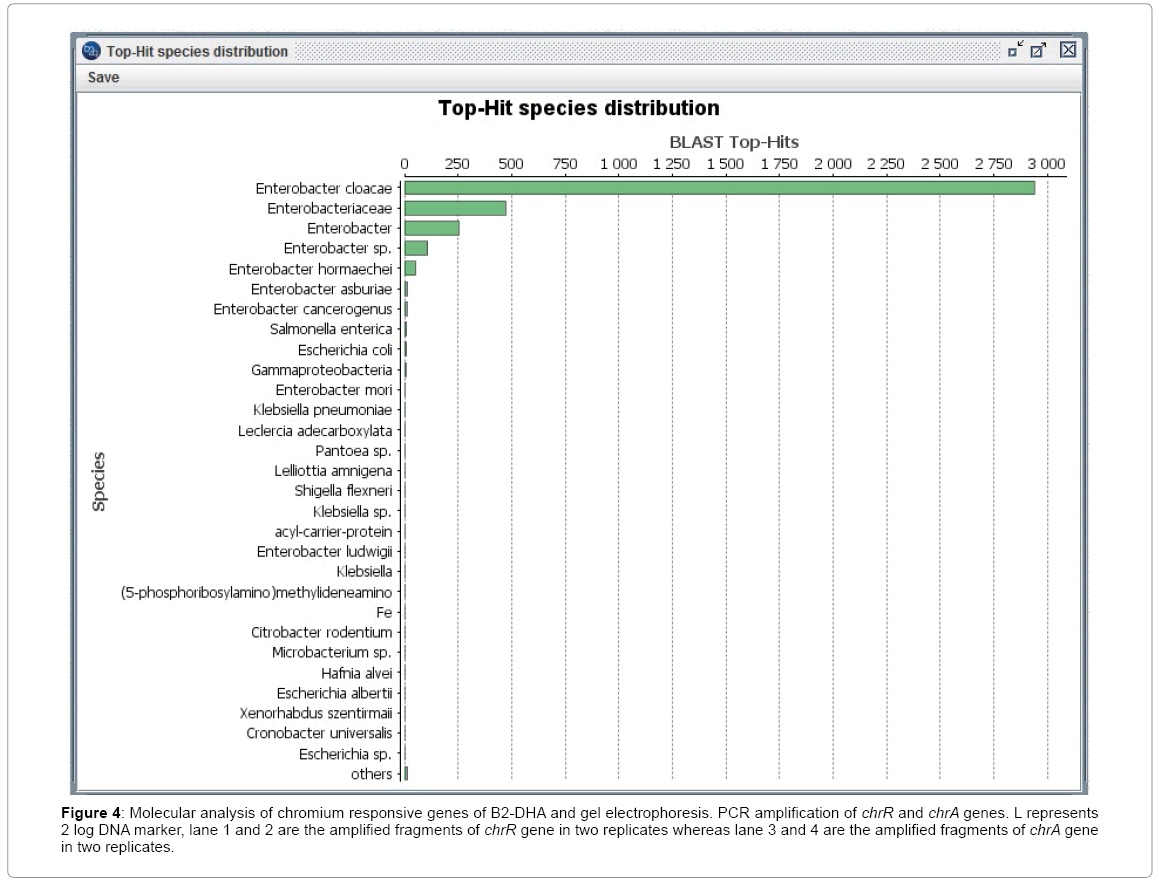
Task: Click the Salmonella enterica species label
Action: [x=331, y=329]
